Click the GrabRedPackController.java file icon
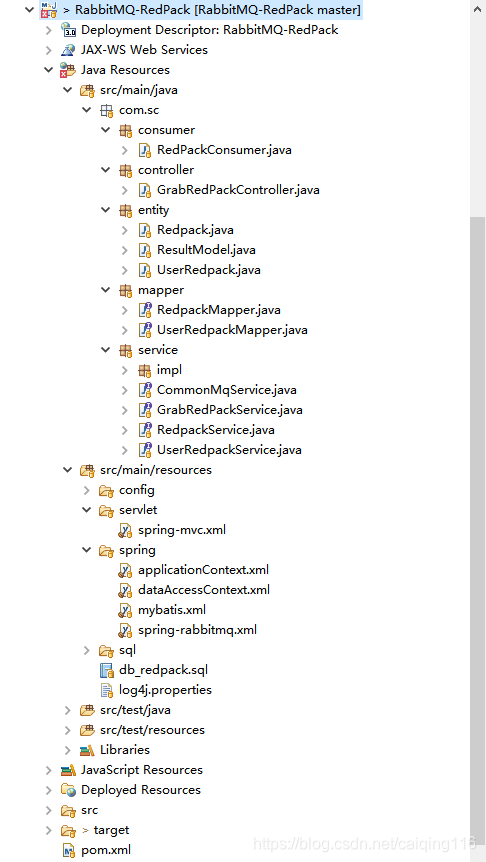Viewport: 486px width, 862px height. (144, 190)
